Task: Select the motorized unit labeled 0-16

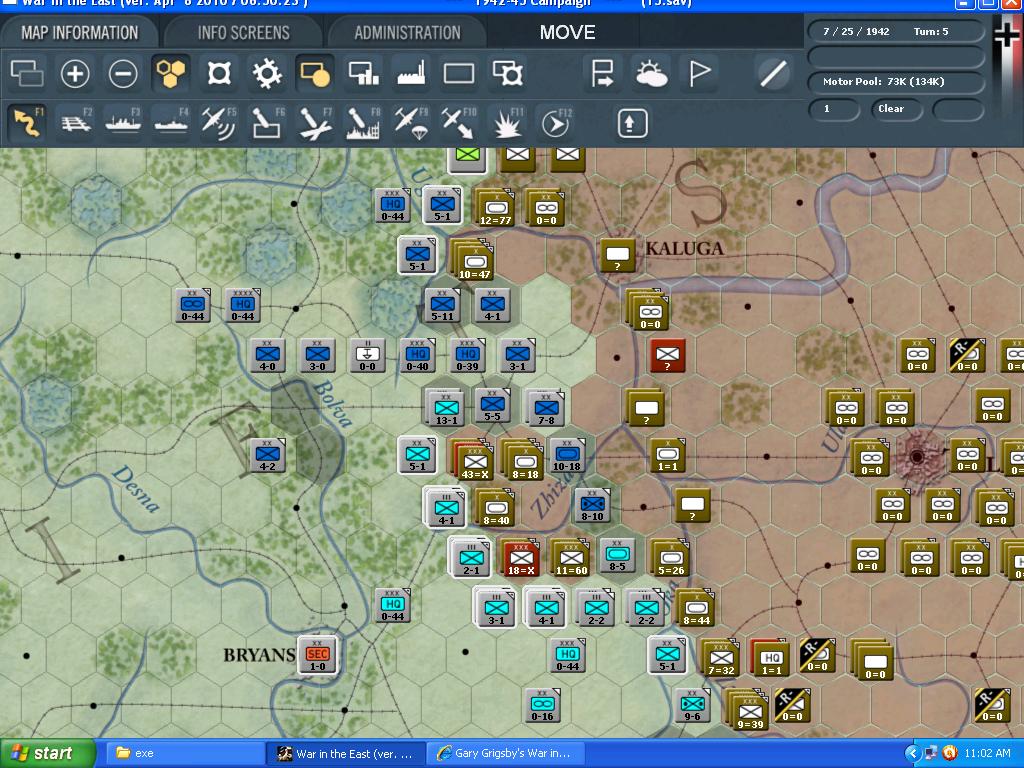Action: [542, 706]
